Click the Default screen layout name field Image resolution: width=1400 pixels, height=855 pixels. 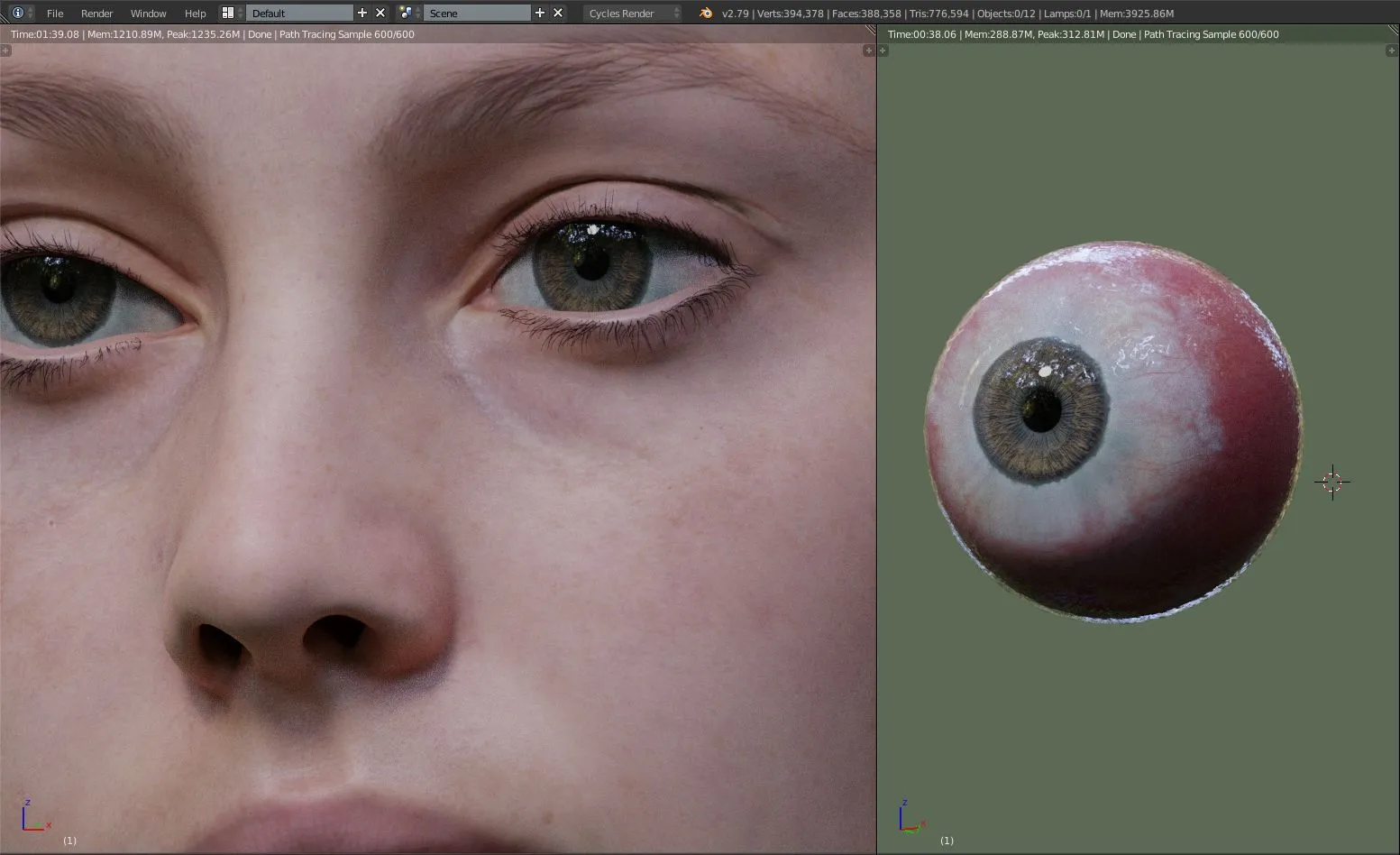(x=299, y=13)
